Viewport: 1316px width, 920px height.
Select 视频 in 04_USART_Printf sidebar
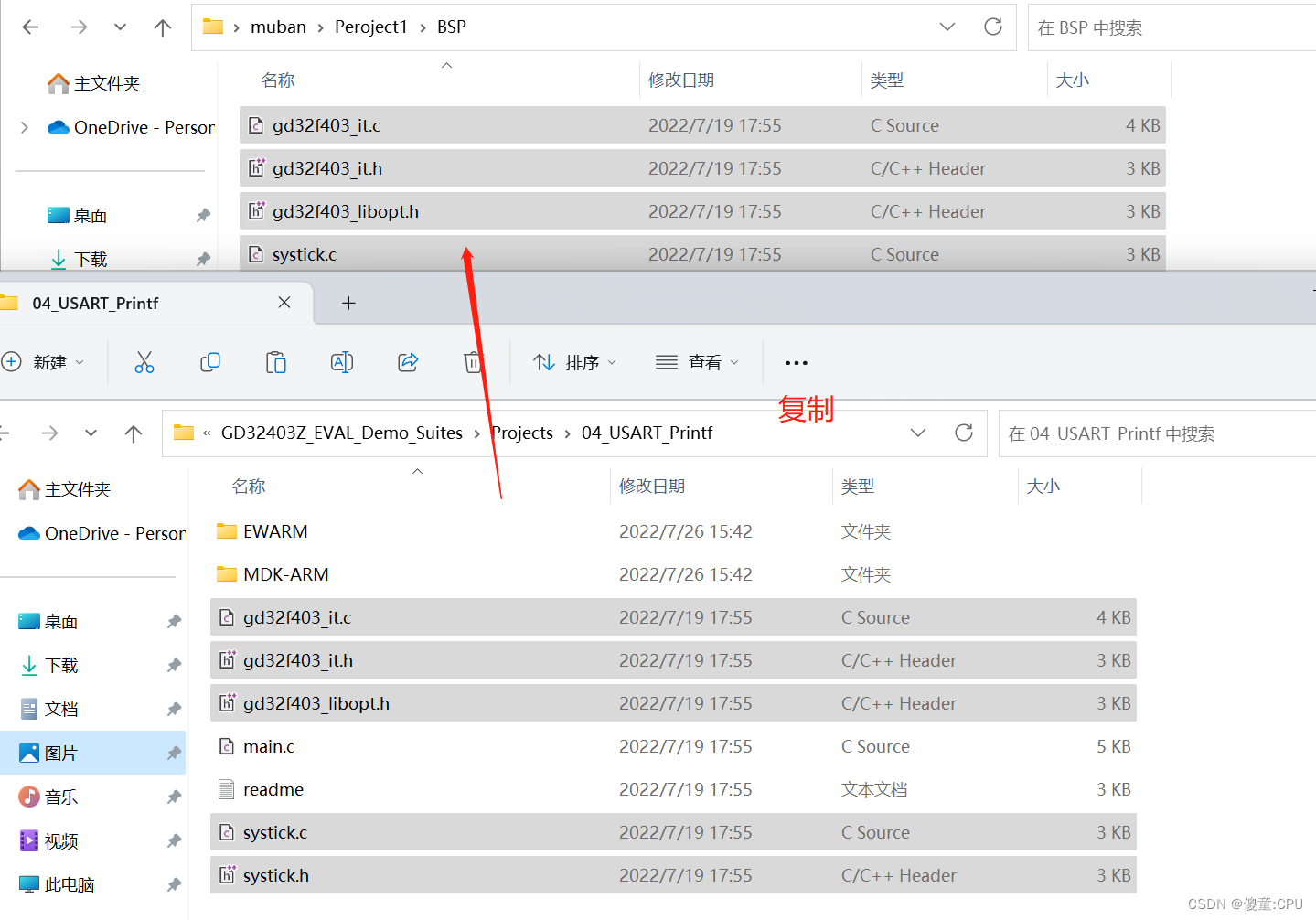(48, 840)
